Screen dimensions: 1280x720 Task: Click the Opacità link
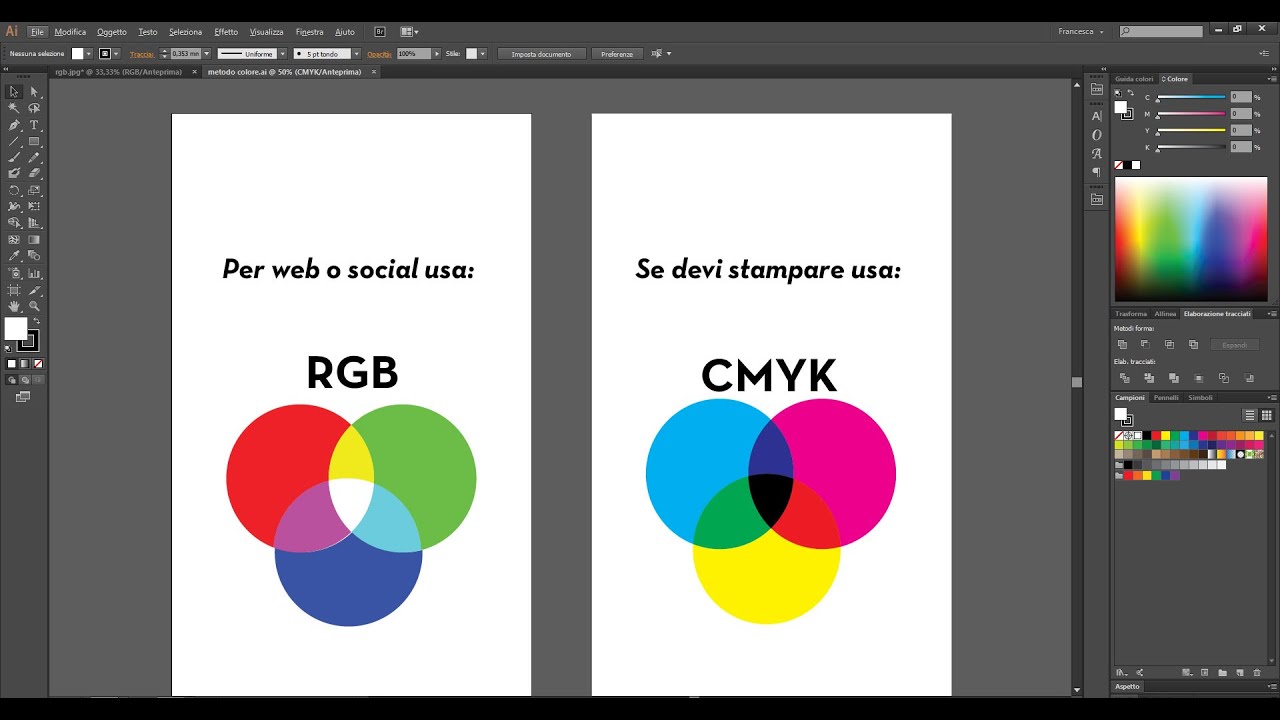point(379,54)
